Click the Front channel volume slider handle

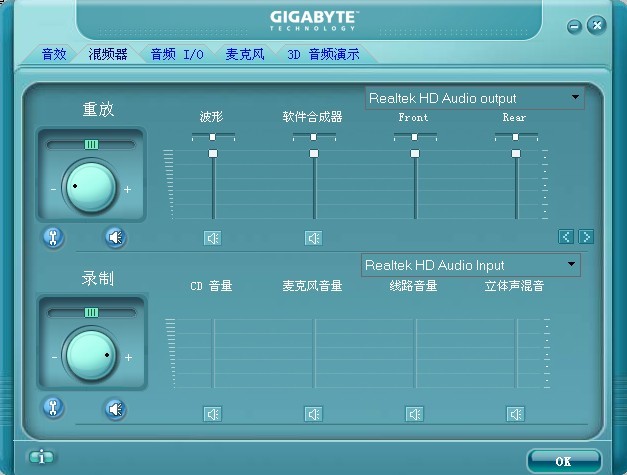[415, 154]
